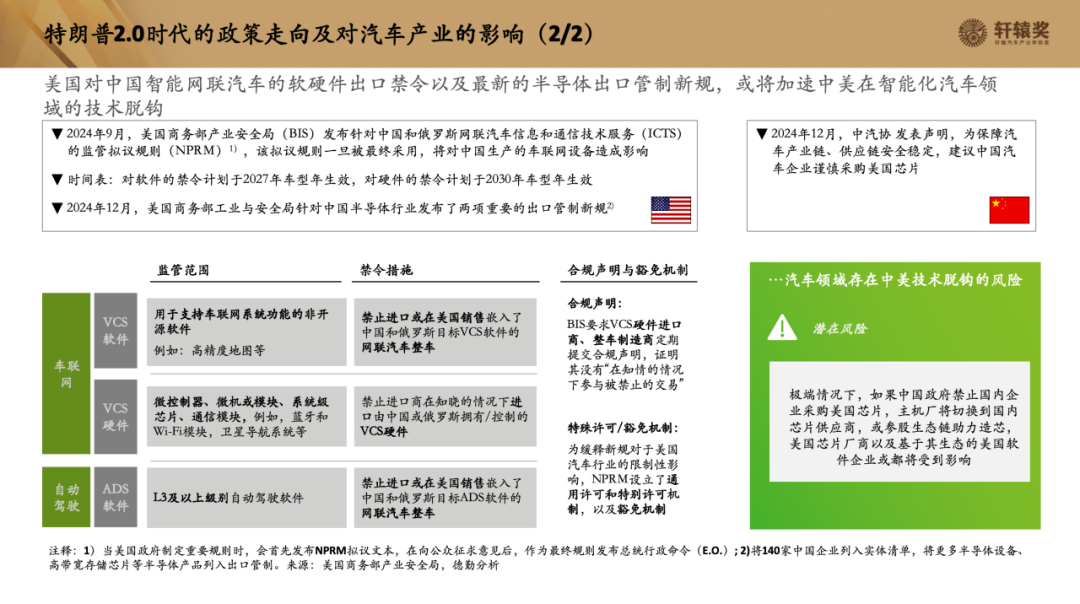Click the 合规声明与豁免机制 column header
The image size is (1080, 604).
pyautogui.click(x=627, y=270)
